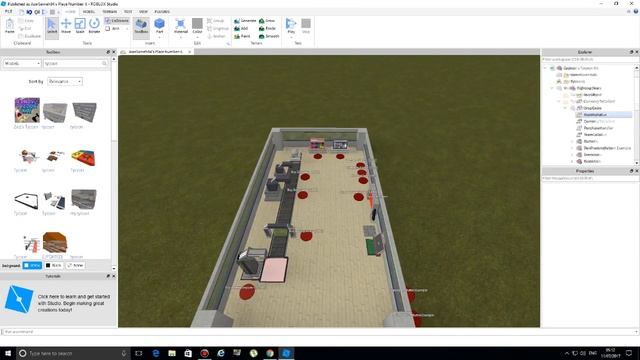
Task: Select the None background option
Action: (x=75, y=265)
